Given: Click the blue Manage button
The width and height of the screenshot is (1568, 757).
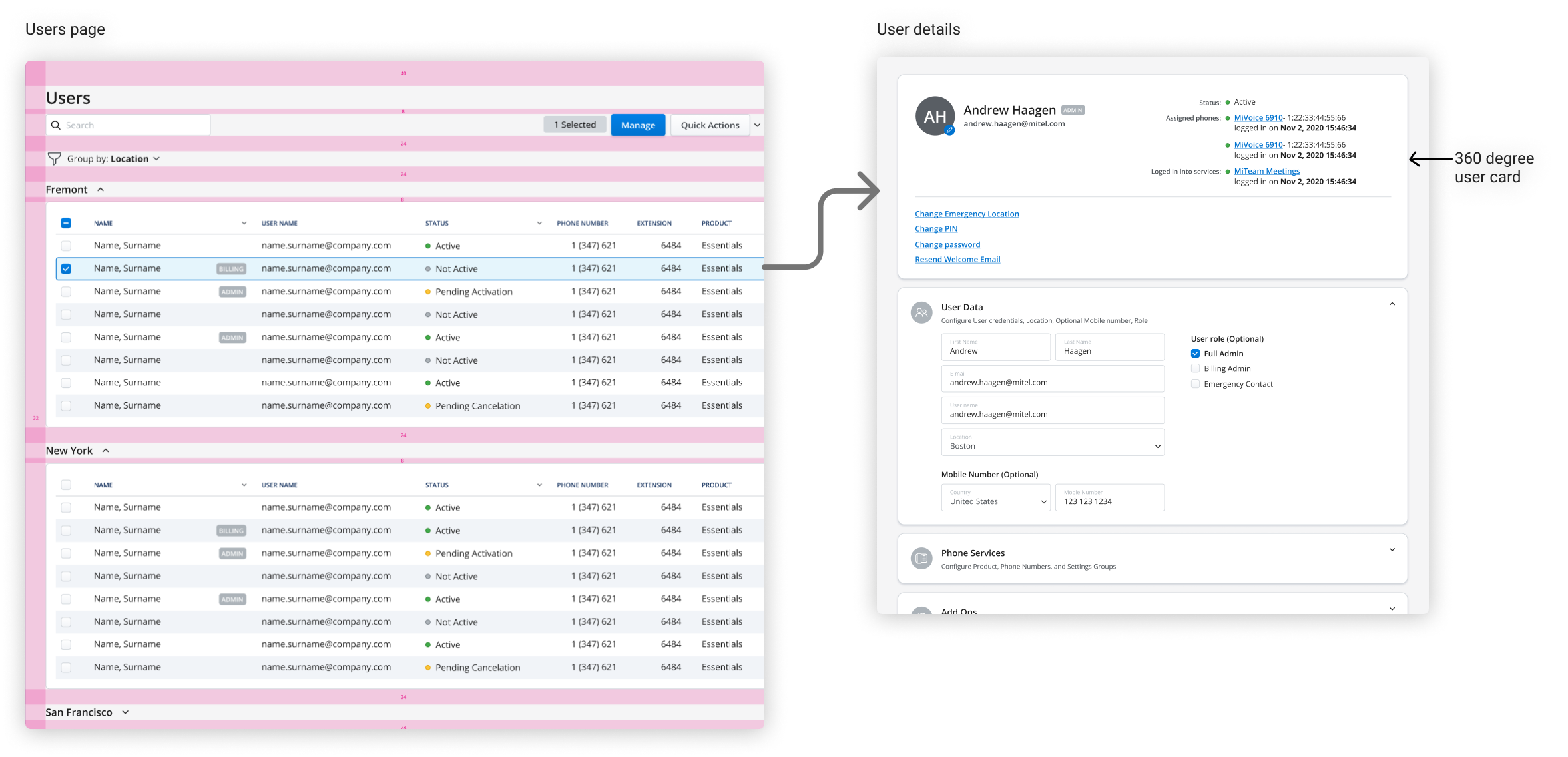Looking at the screenshot, I should (x=637, y=125).
